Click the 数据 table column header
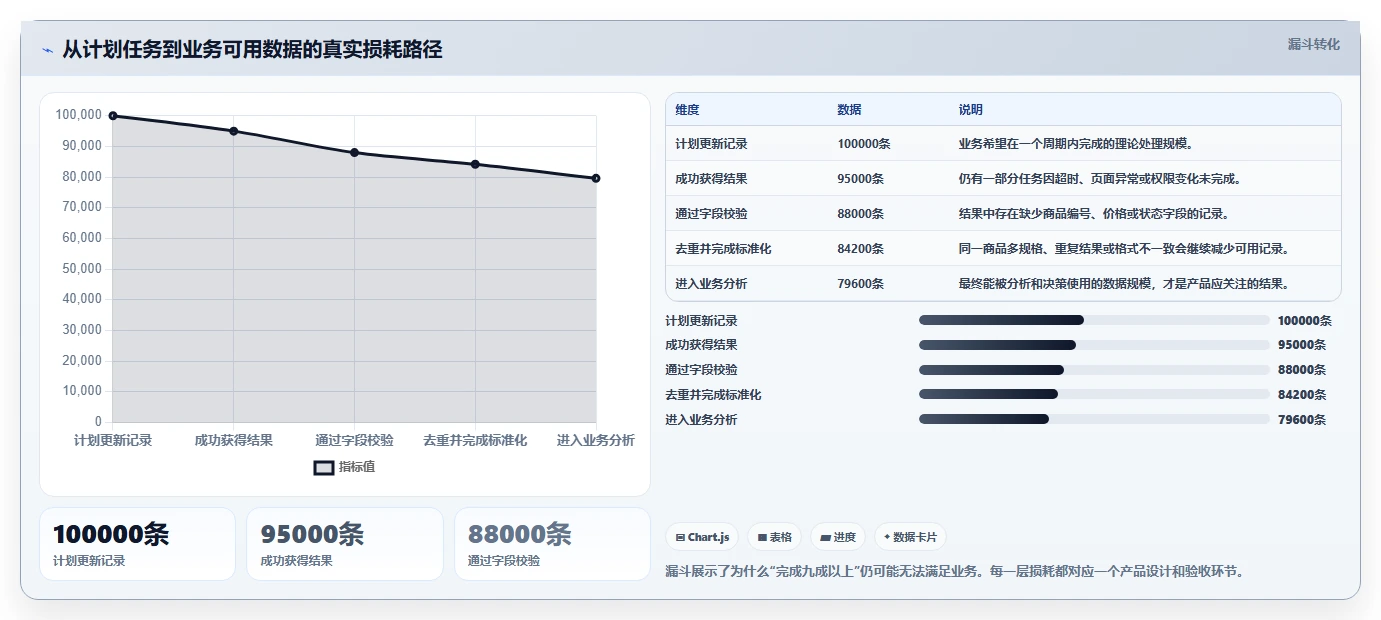 pos(850,110)
